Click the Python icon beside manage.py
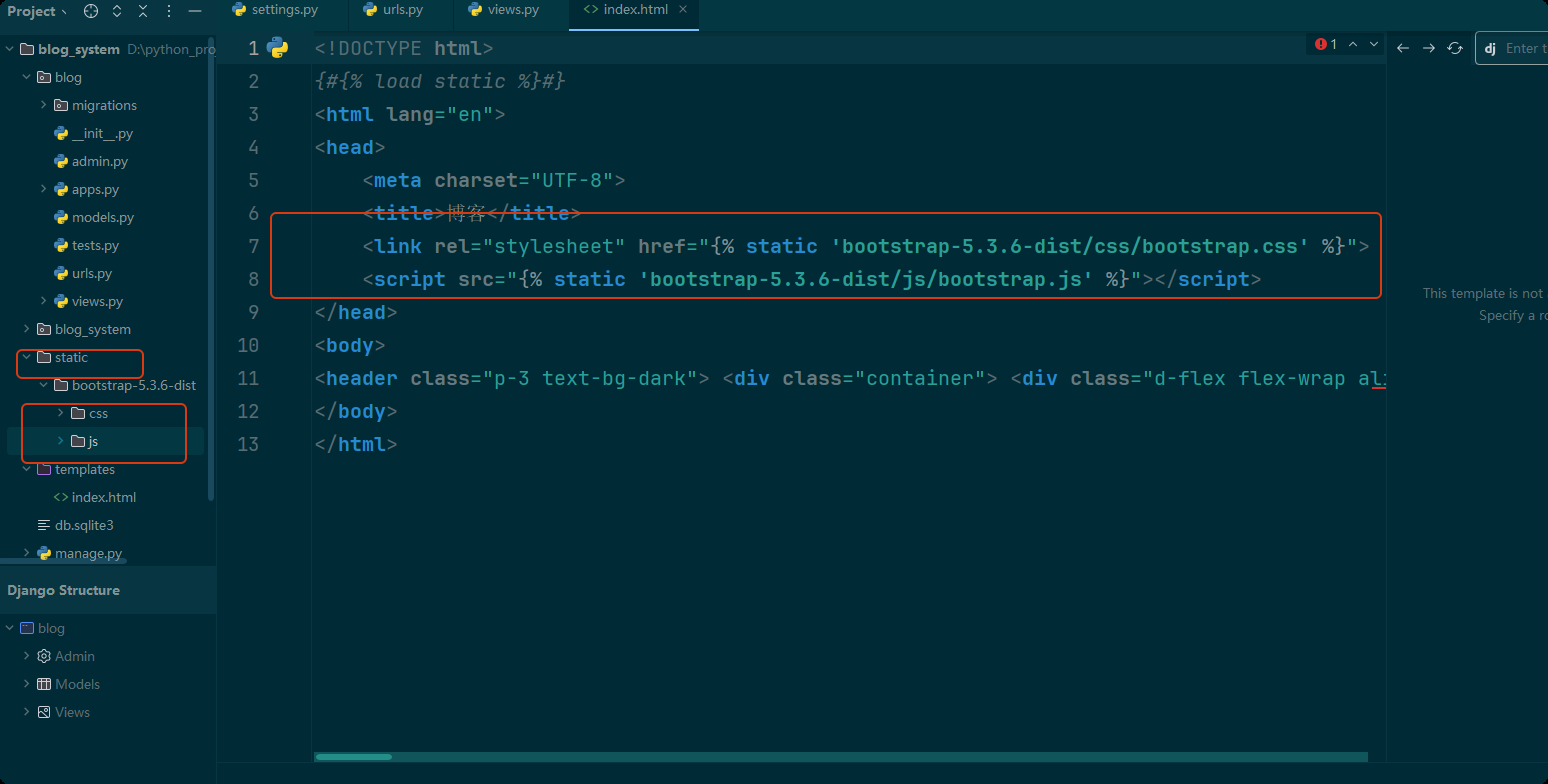This screenshot has width=1548, height=784. tap(44, 553)
